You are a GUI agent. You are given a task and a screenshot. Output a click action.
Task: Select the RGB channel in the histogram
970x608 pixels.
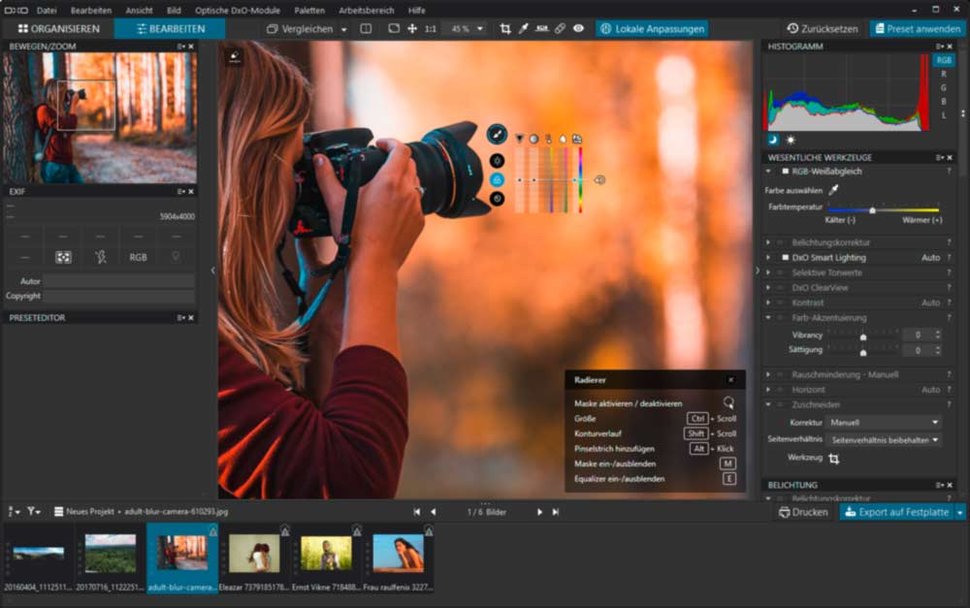click(943, 60)
